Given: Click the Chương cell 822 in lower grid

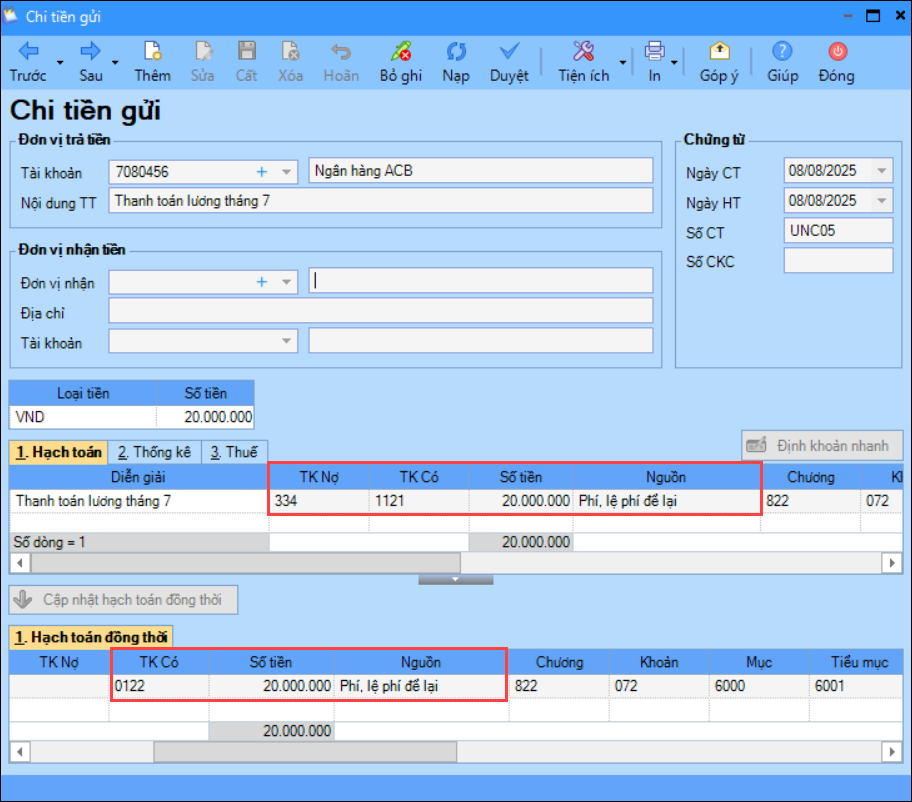Looking at the screenshot, I should [x=559, y=686].
